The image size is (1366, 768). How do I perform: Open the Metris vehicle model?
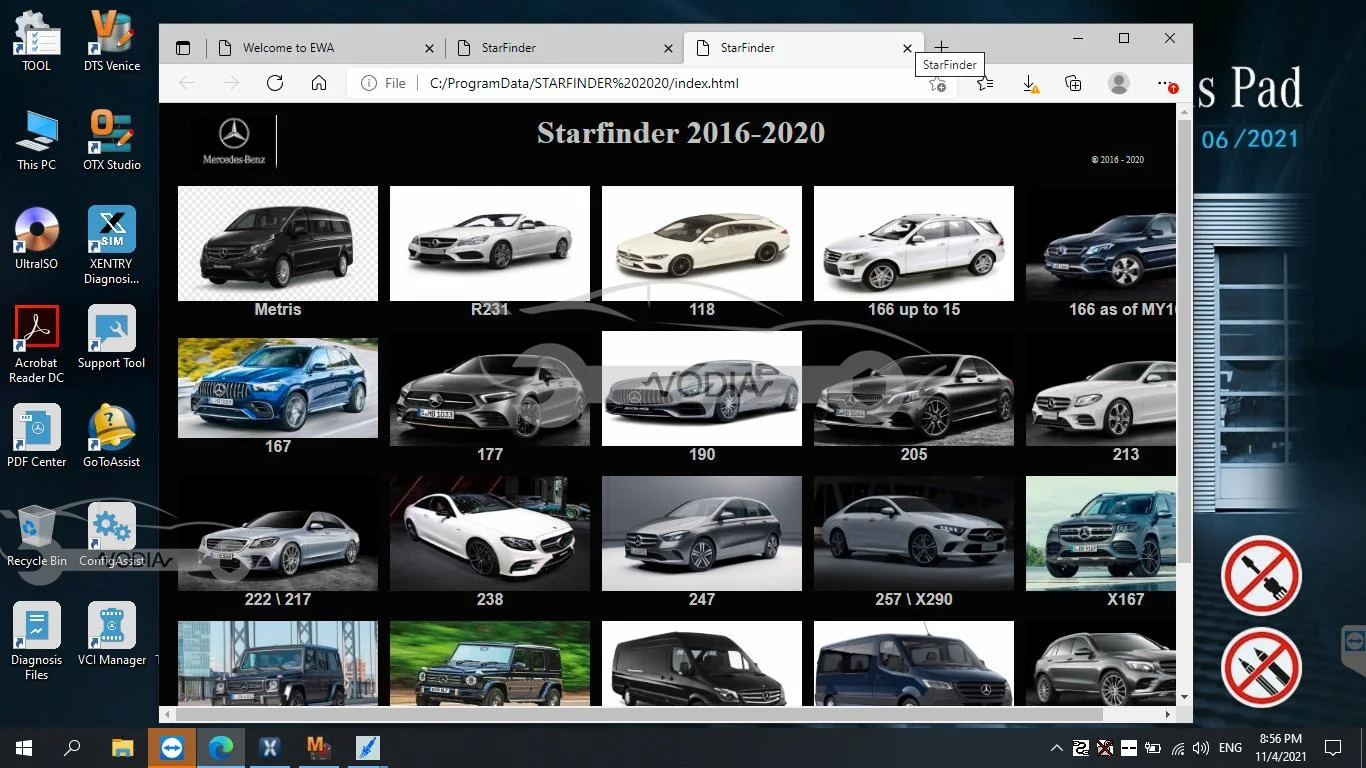[277, 244]
